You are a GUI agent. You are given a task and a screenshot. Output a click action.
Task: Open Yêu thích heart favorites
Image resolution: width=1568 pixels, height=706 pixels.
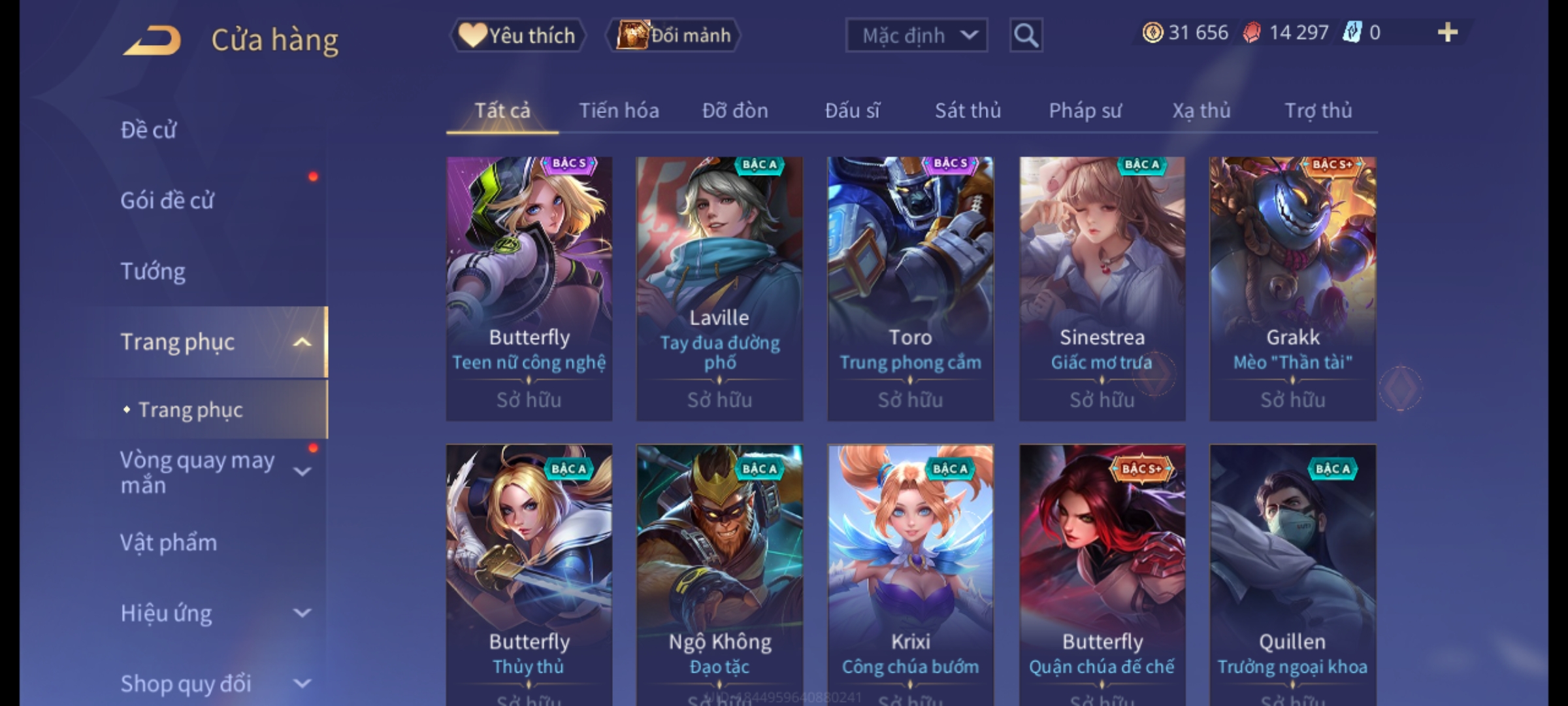coord(517,35)
